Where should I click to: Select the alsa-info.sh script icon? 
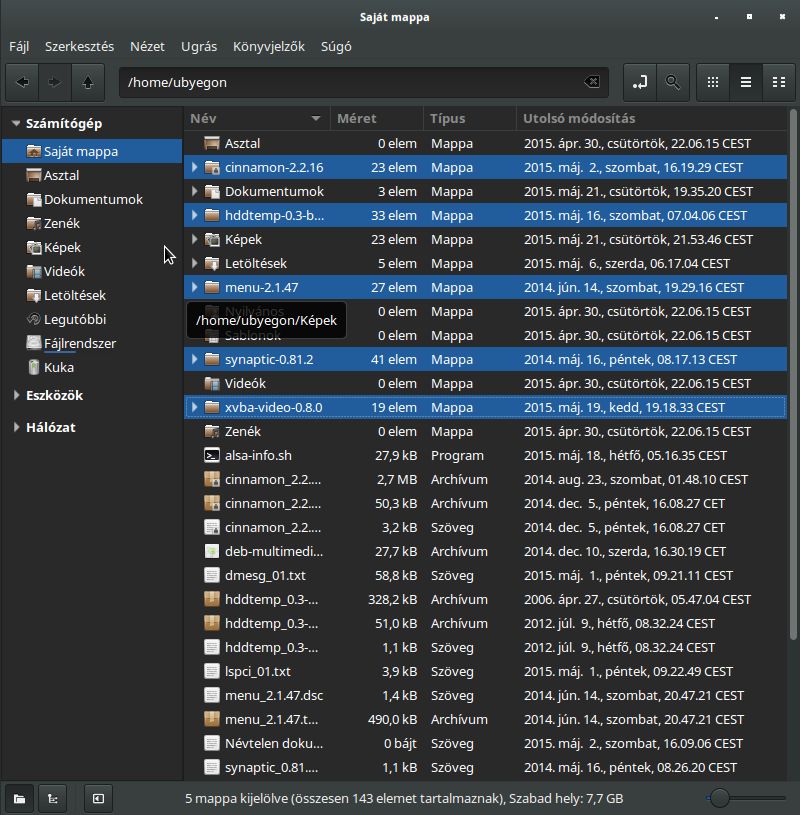(212, 455)
